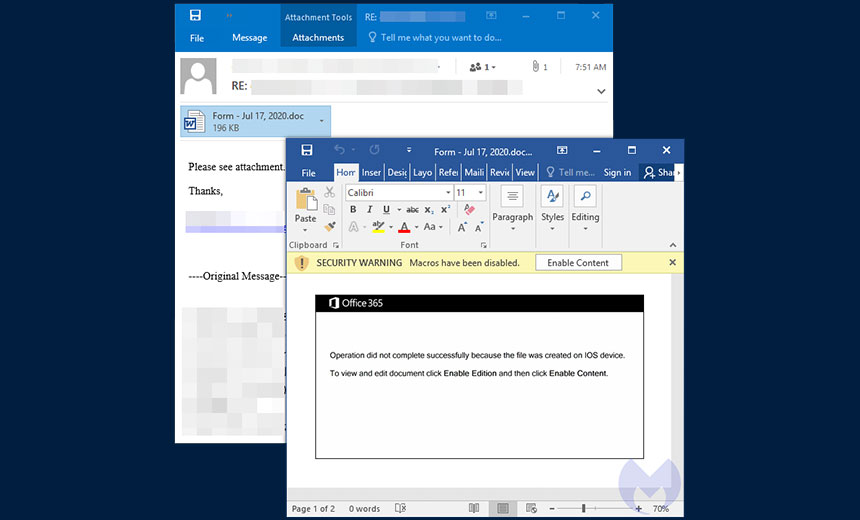Select the Home tab in Word

pos(346,172)
